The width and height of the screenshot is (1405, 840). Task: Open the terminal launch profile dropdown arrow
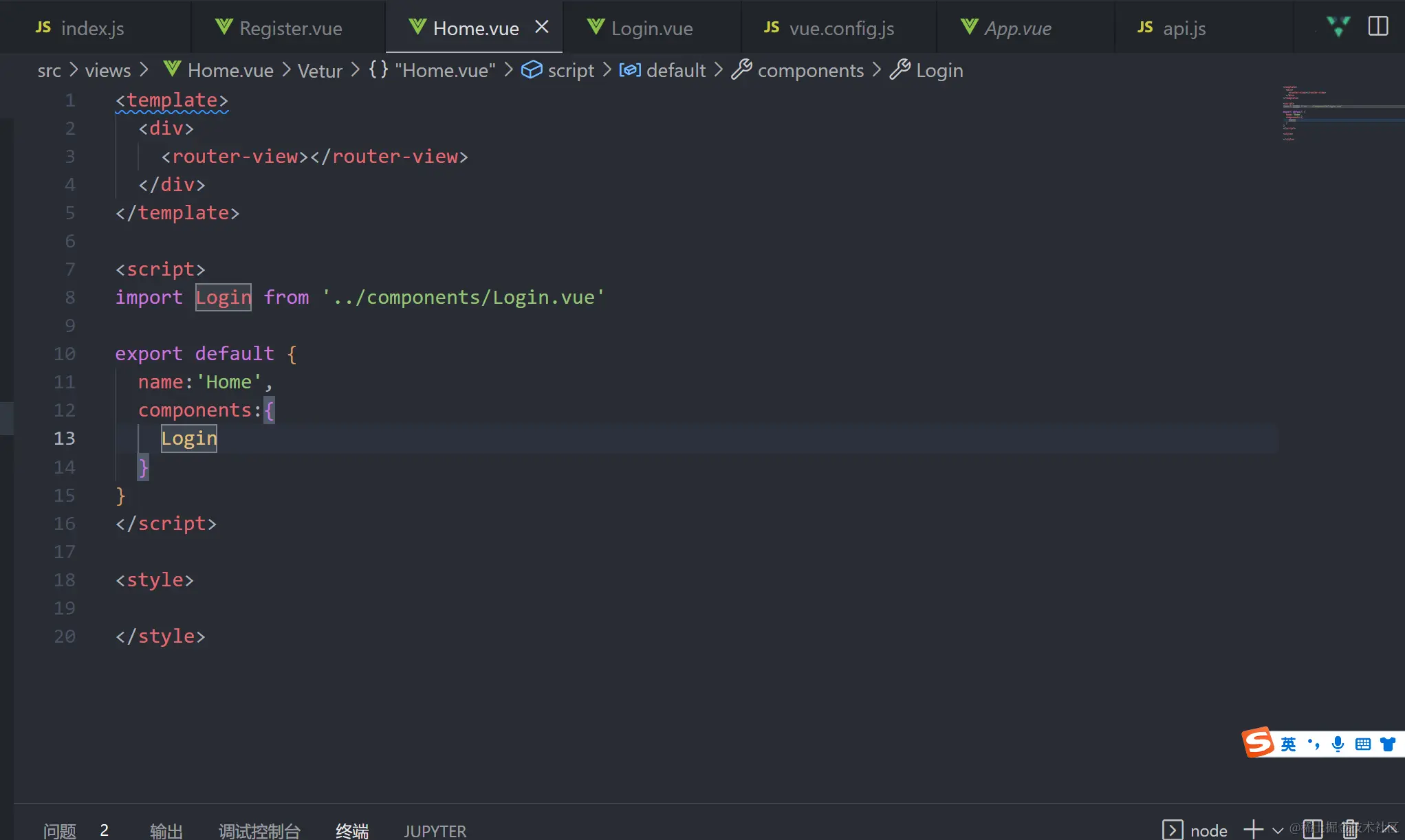click(x=1278, y=830)
